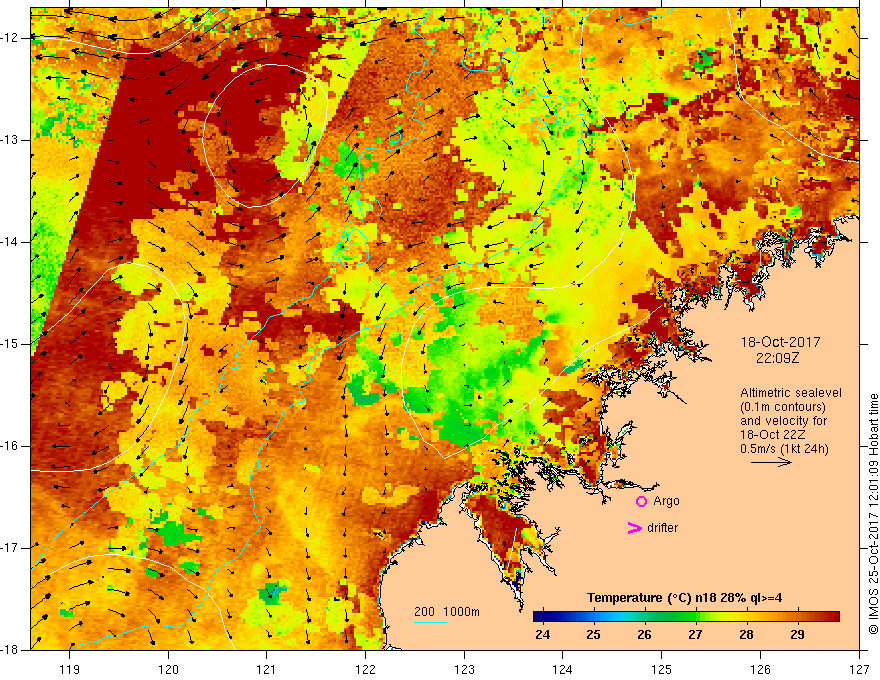Click the colorbar value 26

click(644, 635)
